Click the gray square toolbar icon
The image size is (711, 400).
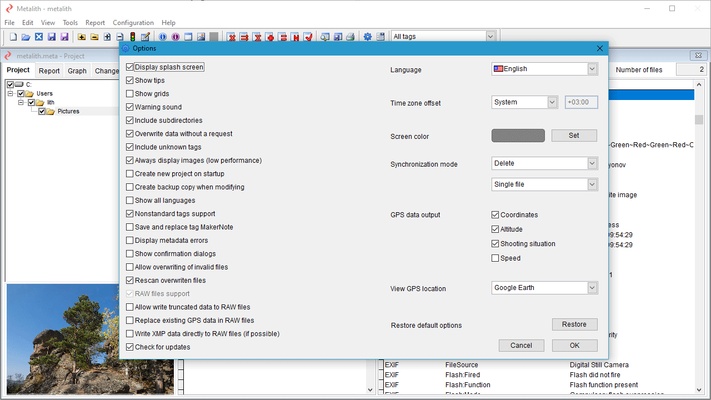214,37
